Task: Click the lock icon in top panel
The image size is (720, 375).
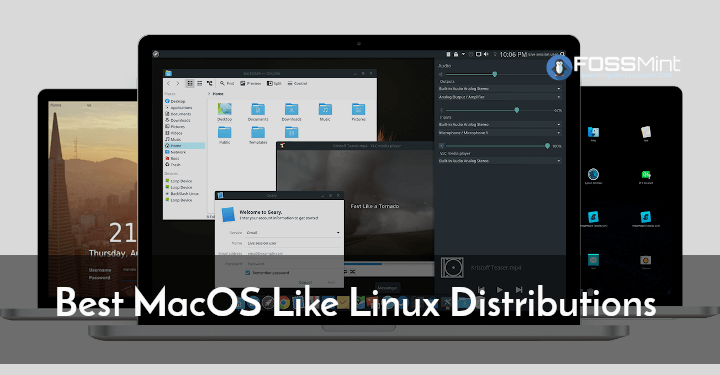Action: pos(456,54)
